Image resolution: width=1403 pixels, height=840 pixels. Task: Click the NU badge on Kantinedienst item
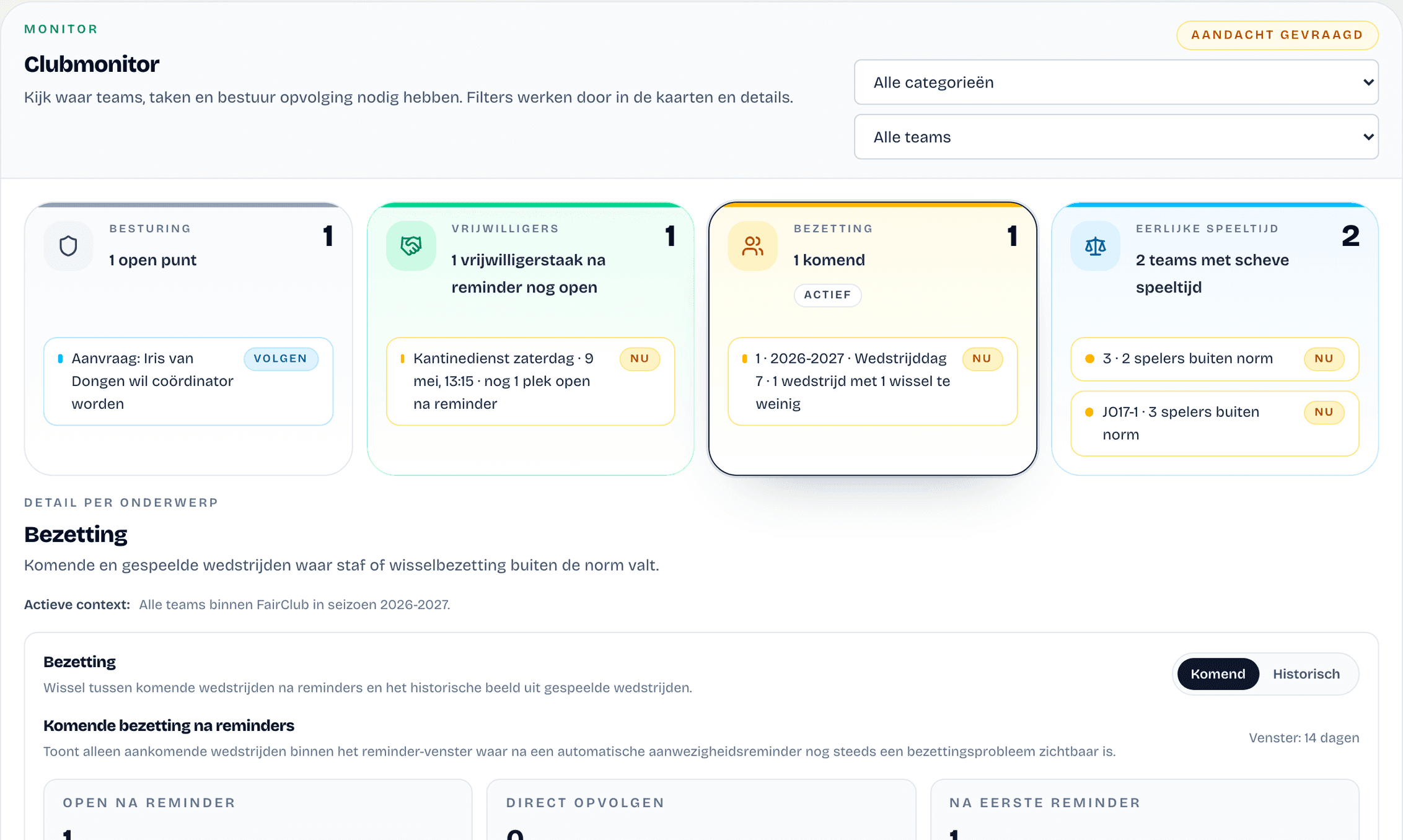640,359
